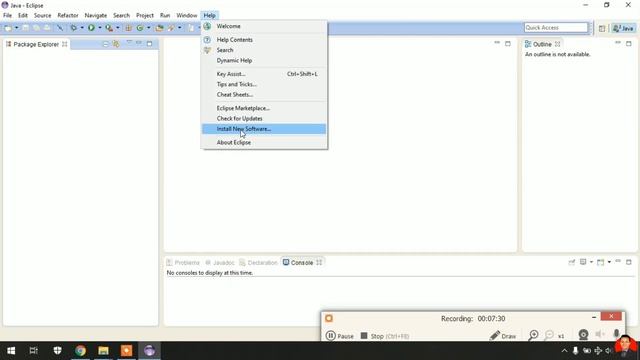Click the recorder zoom in magnifier
This screenshot has width=640, height=360.
tap(533, 336)
